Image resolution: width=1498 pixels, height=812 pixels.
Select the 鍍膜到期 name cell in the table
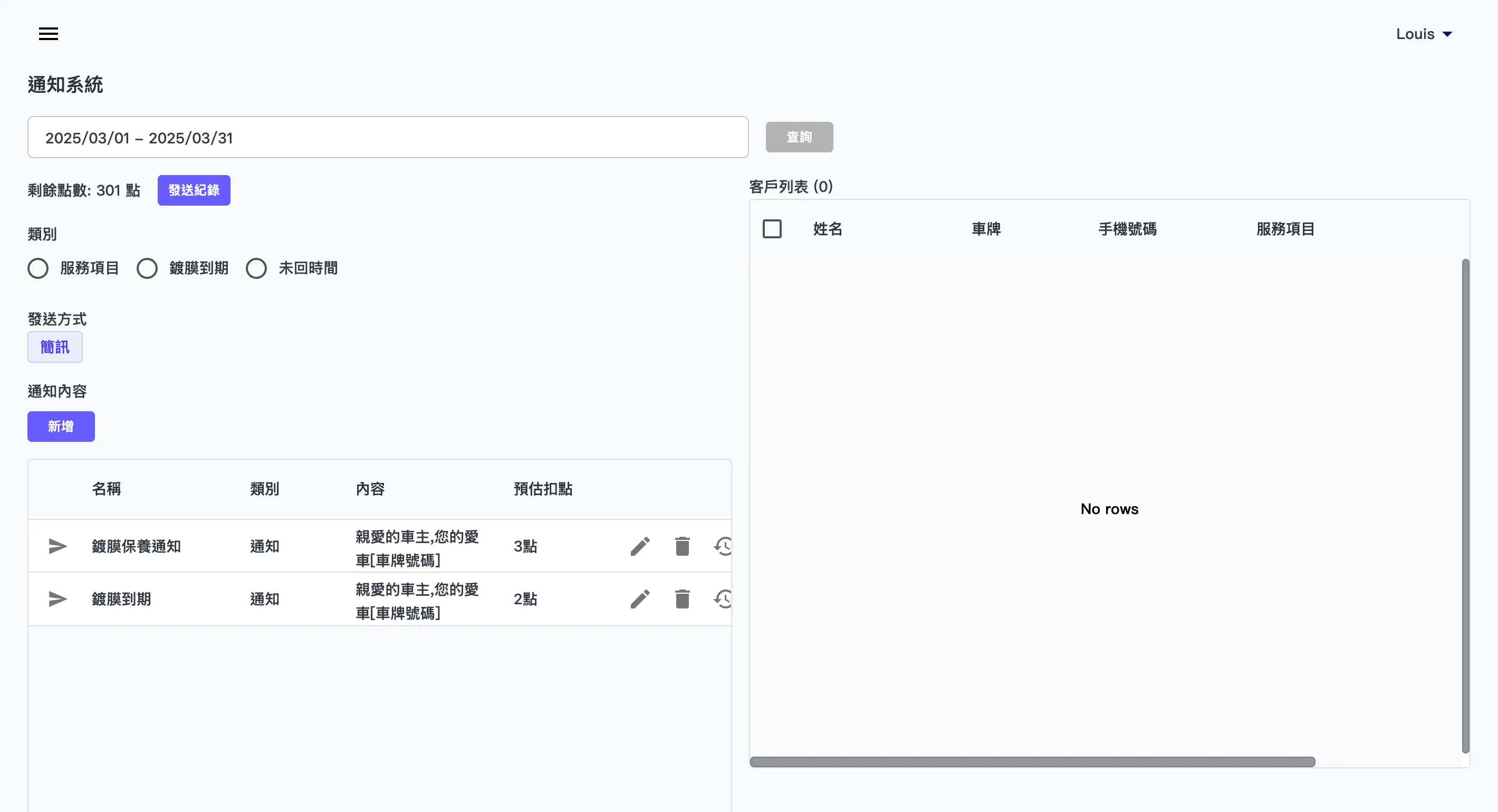[121, 598]
